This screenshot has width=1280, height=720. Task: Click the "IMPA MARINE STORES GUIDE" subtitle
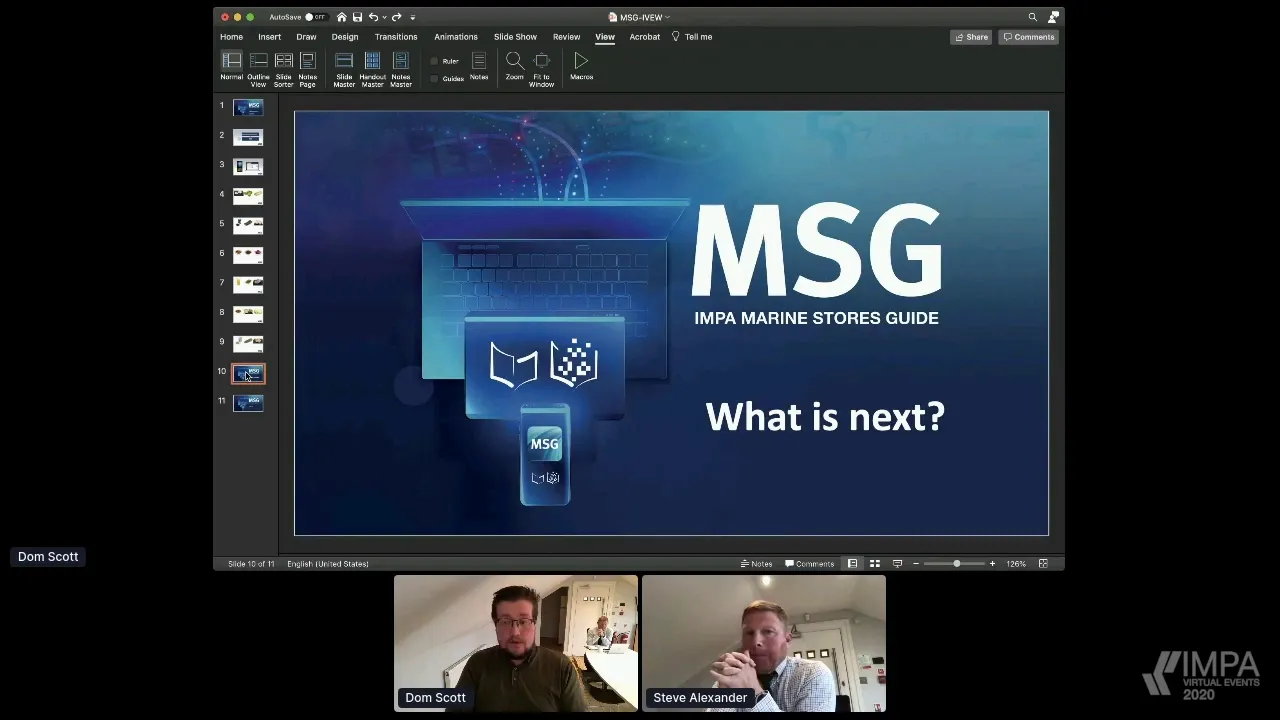pyautogui.click(x=816, y=318)
